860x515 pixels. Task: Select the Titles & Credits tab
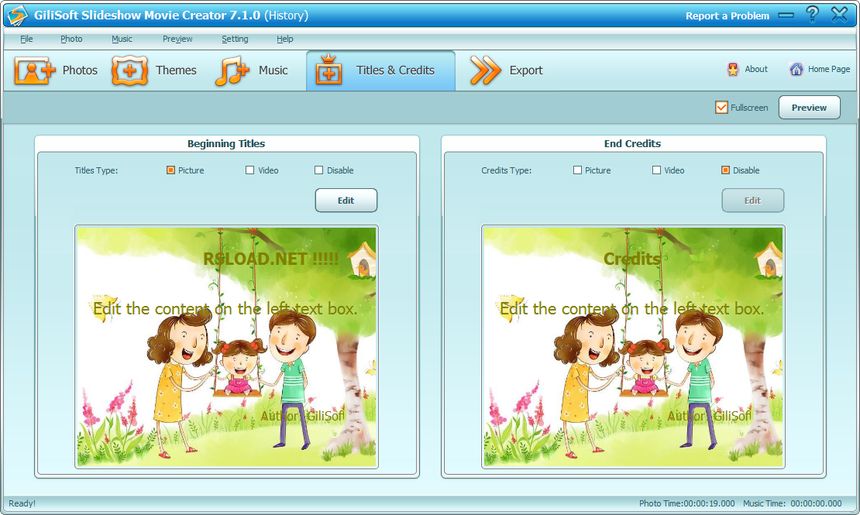pos(381,70)
